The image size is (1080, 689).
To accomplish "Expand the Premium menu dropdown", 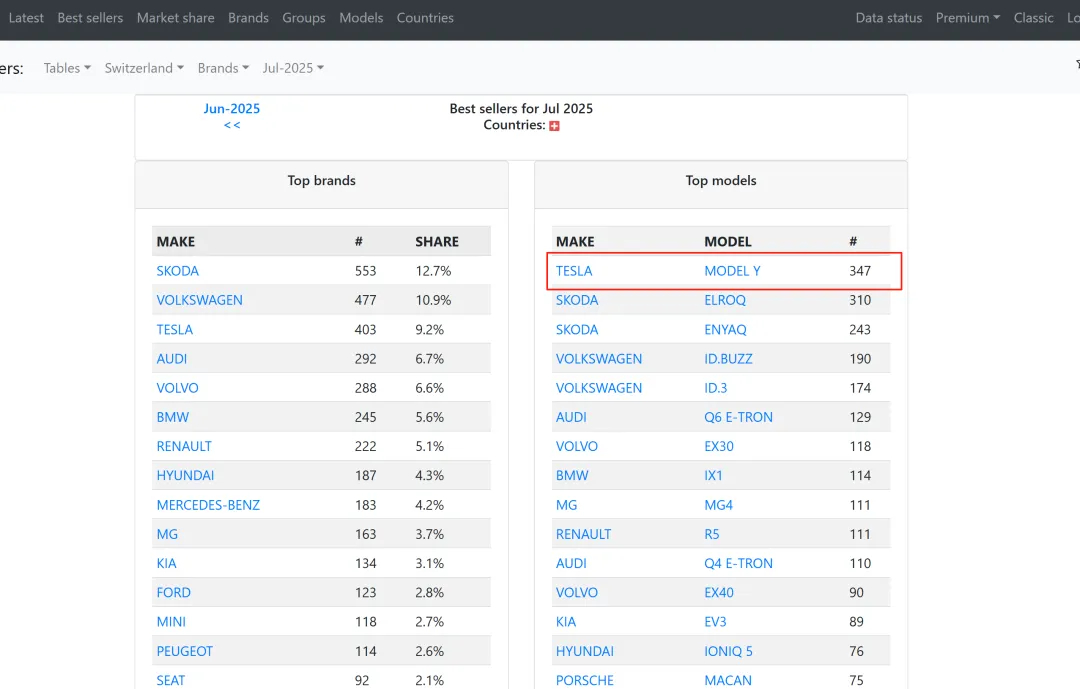I will tap(968, 18).
